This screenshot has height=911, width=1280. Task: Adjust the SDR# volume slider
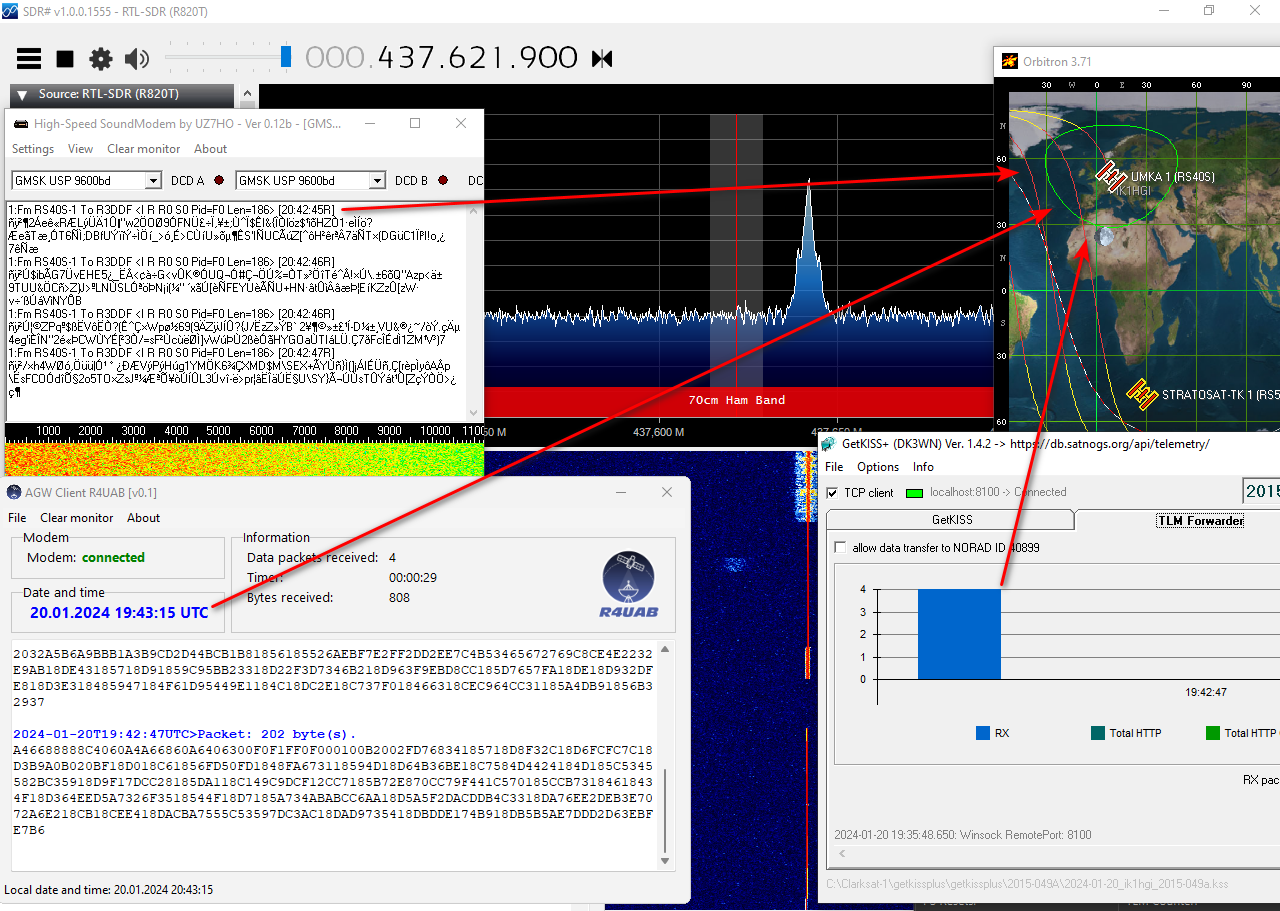point(286,57)
